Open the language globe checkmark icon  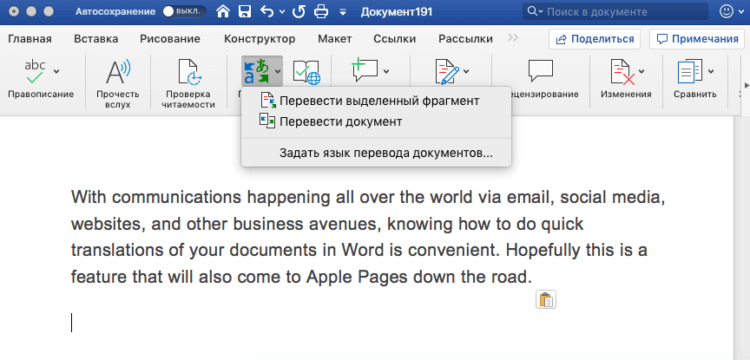[306, 73]
